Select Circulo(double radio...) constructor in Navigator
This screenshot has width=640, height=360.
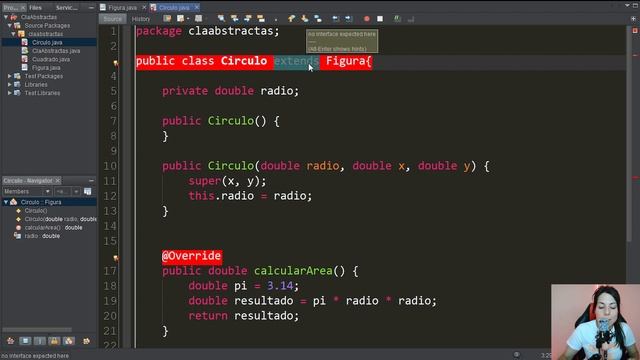click(x=60, y=219)
